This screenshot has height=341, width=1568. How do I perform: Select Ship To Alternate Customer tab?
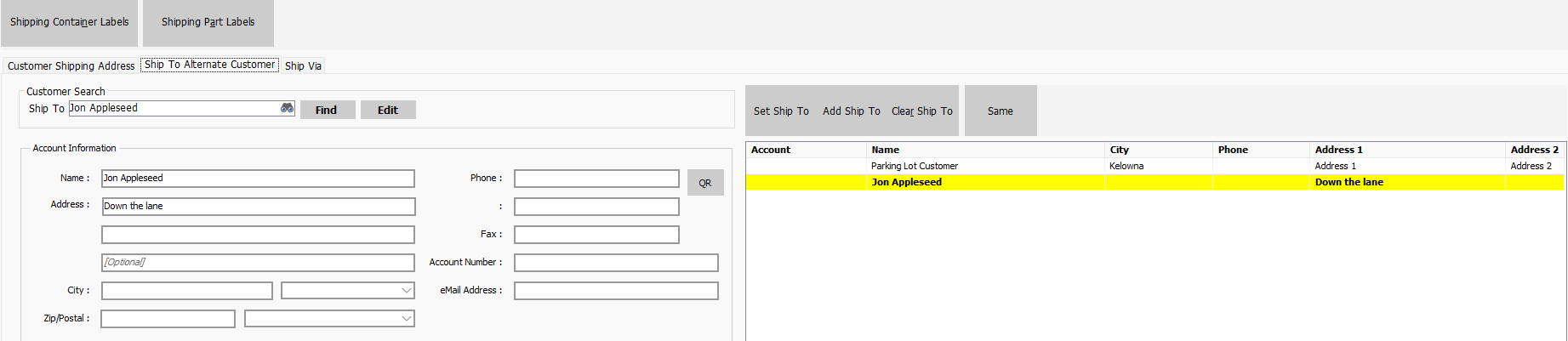[209, 65]
